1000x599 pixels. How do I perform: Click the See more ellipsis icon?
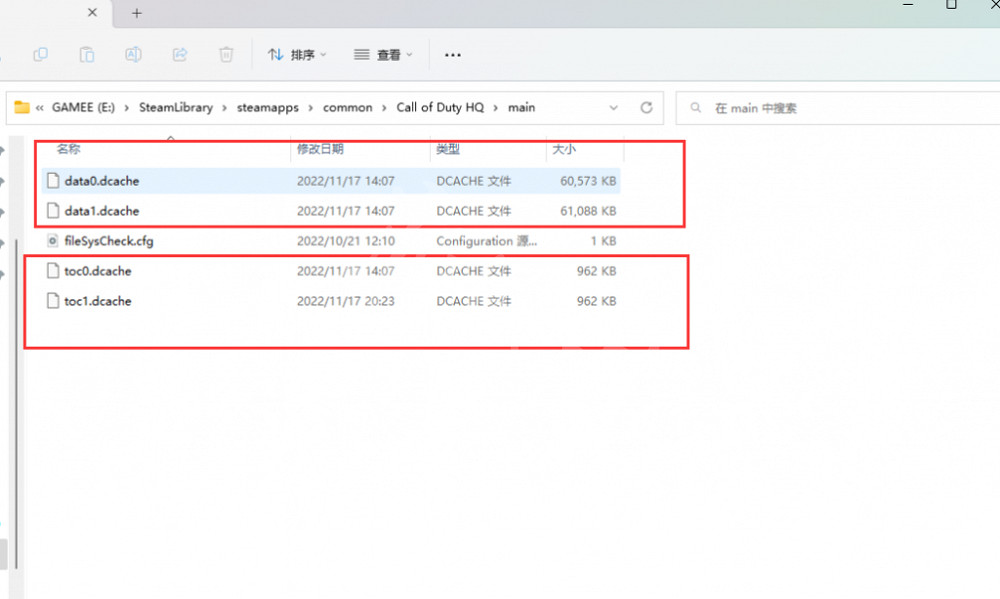tap(452, 55)
